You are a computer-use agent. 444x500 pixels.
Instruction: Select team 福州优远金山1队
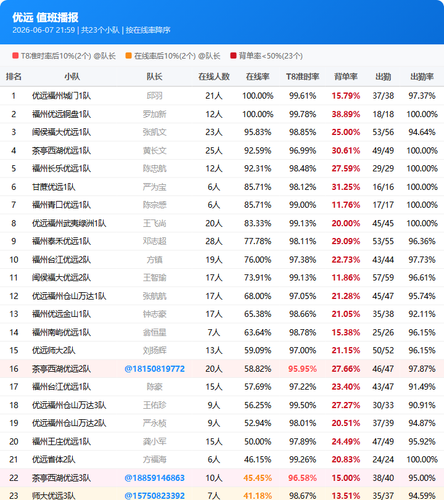[x=61, y=314]
